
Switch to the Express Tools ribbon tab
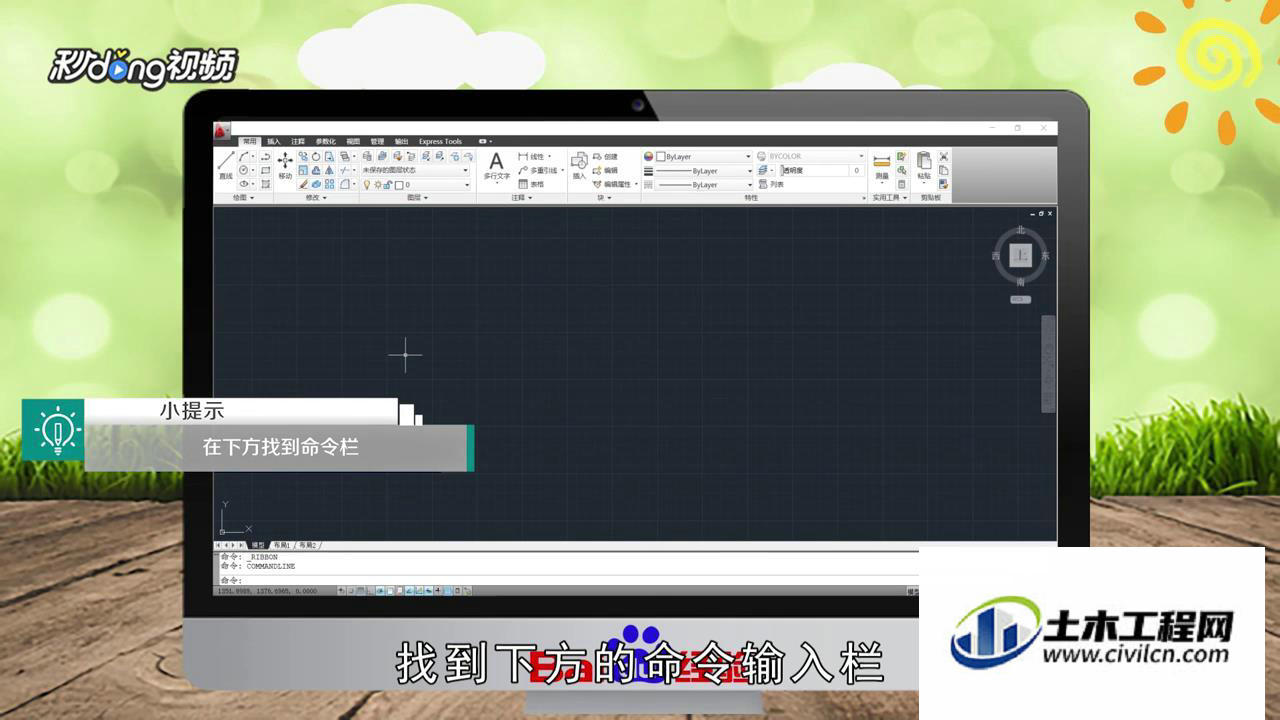(440, 141)
